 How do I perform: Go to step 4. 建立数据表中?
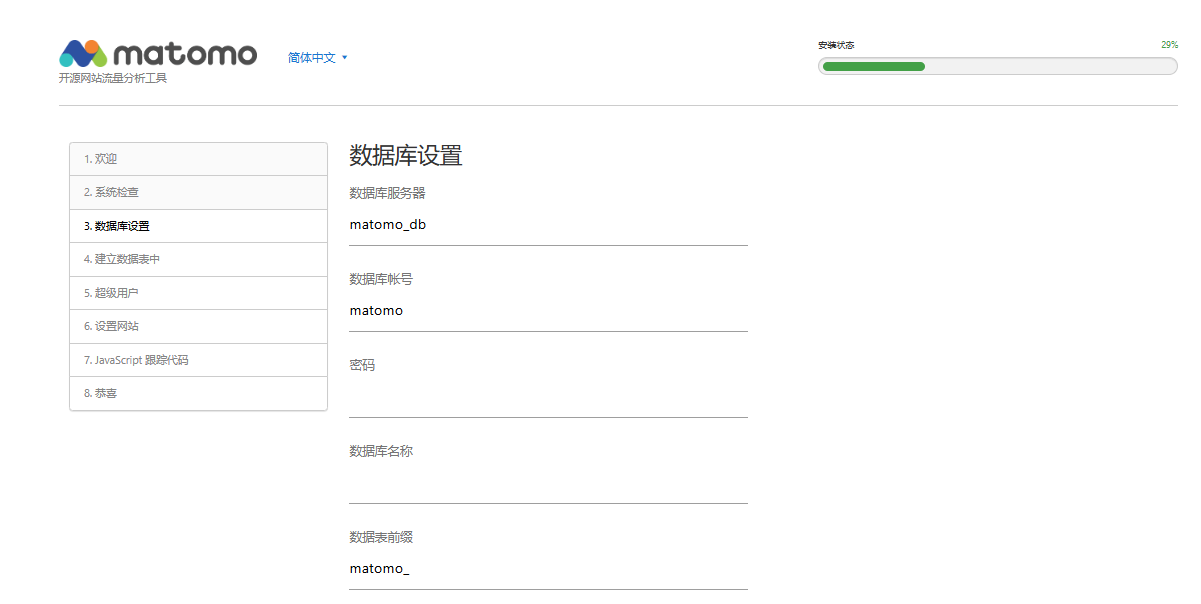[198, 259]
